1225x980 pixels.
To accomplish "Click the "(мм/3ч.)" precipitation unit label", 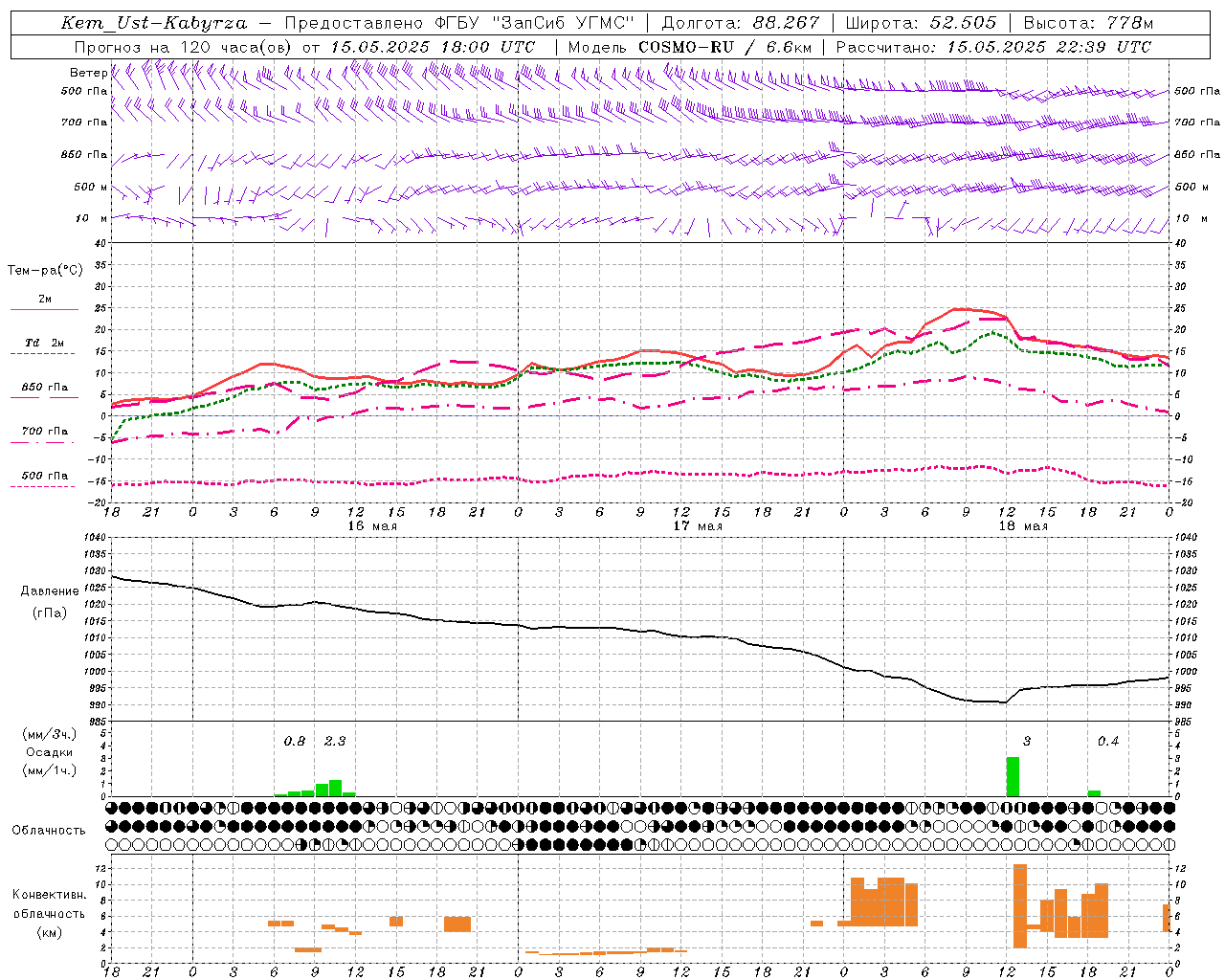I will pyautogui.click(x=49, y=734).
